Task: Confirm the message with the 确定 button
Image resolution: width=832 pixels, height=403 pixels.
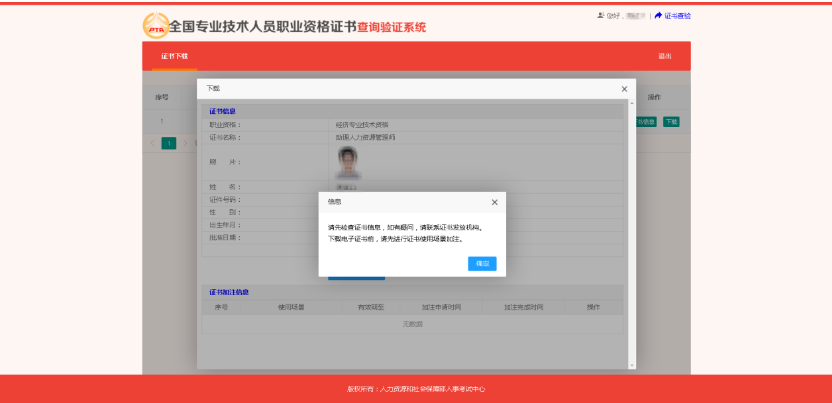Action: click(482, 264)
